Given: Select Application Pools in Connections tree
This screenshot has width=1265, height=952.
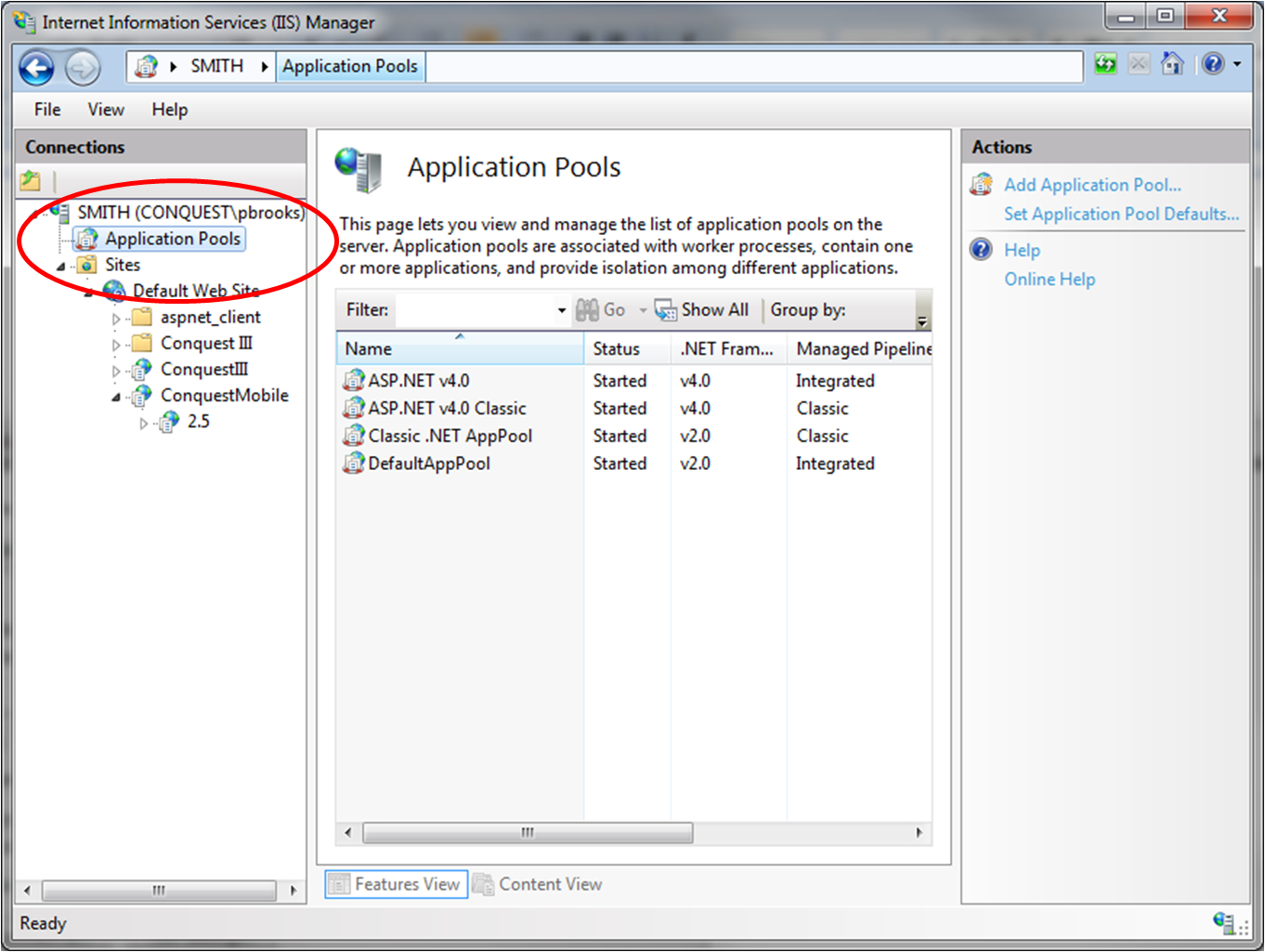Looking at the screenshot, I should pos(173,239).
